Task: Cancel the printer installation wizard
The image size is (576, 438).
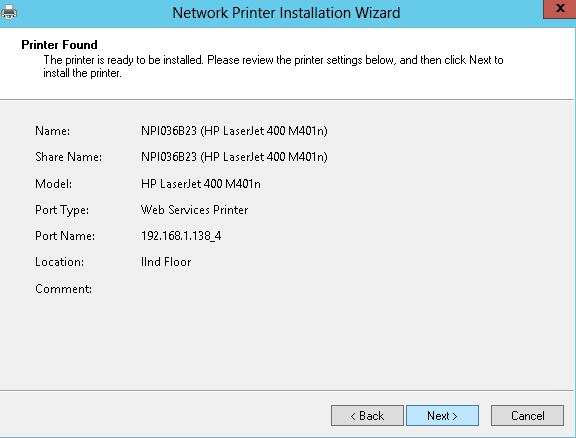Action: pos(527,416)
